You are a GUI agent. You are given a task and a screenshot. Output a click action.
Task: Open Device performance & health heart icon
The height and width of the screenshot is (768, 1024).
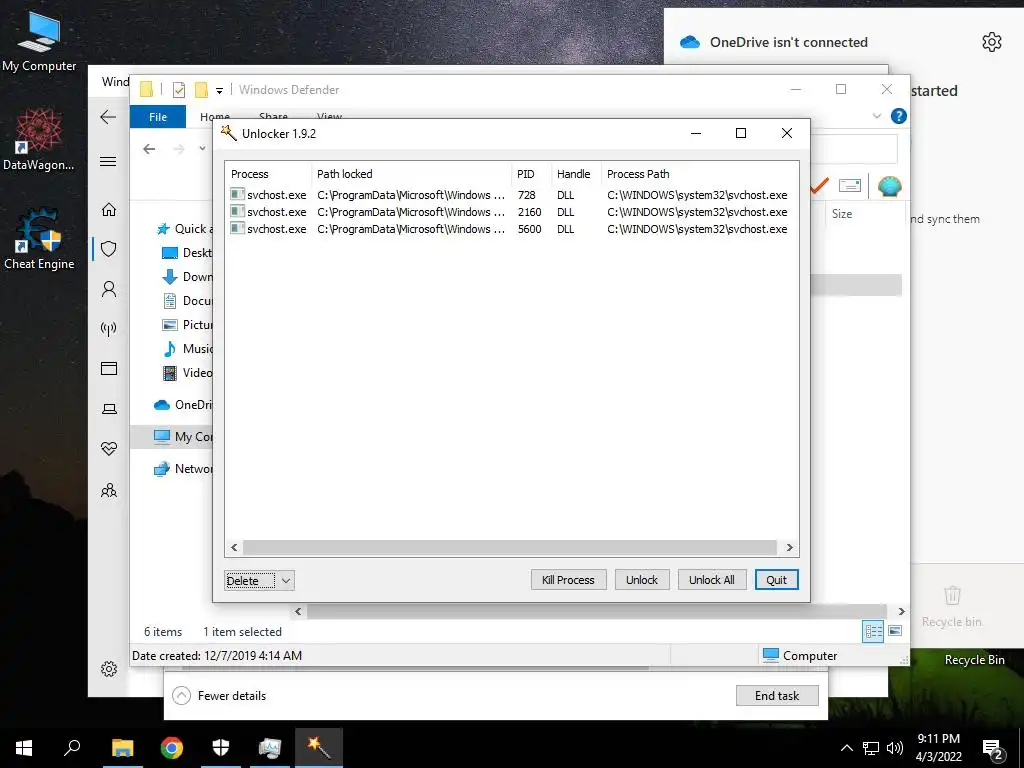point(109,449)
